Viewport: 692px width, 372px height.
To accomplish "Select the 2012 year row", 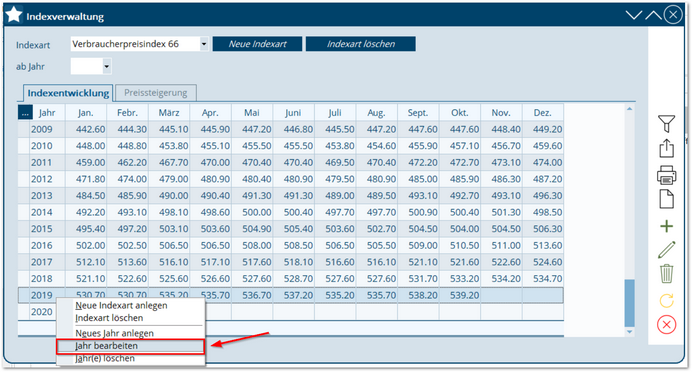I will pyautogui.click(x=291, y=179).
